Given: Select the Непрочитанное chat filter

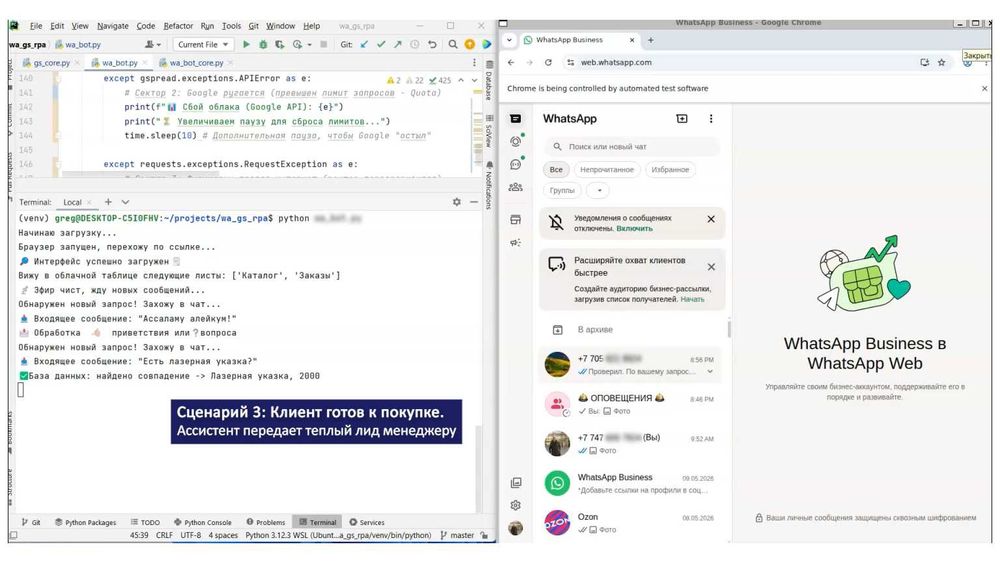Looking at the screenshot, I should pyautogui.click(x=607, y=170).
